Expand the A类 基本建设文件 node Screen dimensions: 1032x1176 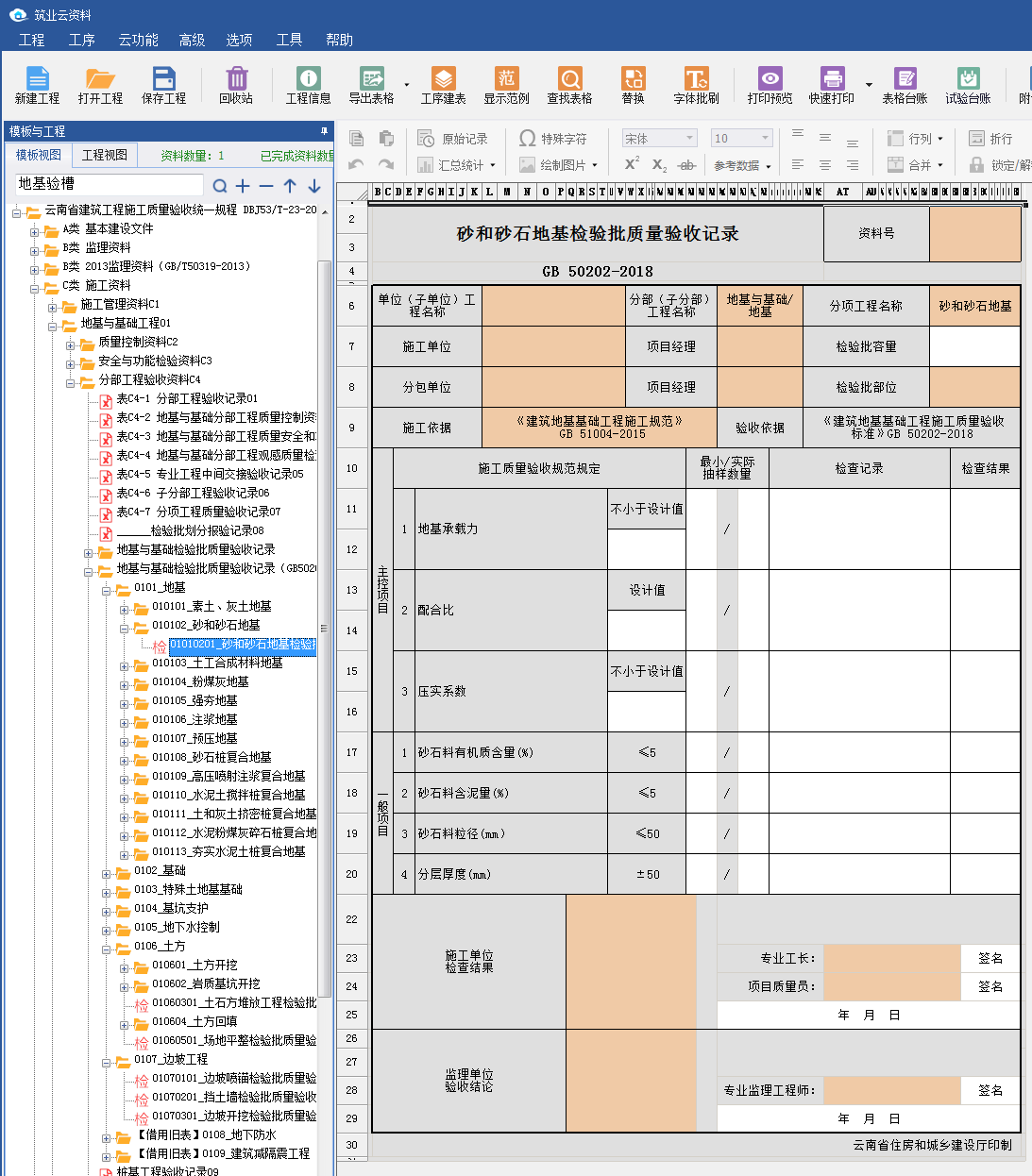point(35,230)
